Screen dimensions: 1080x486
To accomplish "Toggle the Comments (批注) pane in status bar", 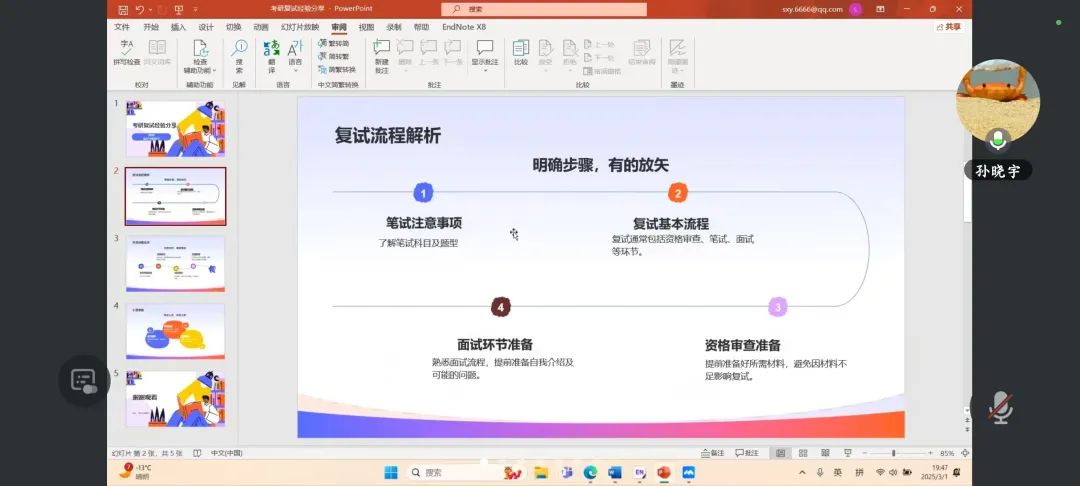I will [x=748, y=453].
